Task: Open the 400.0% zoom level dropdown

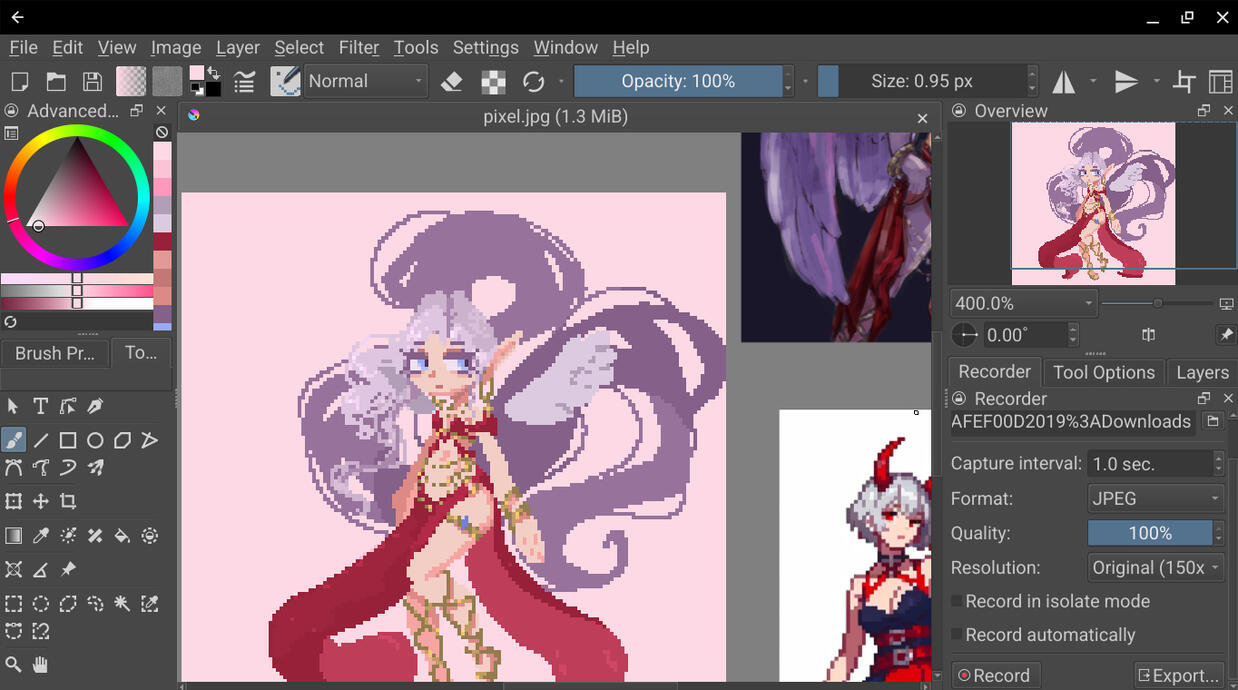Action: click(1023, 303)
